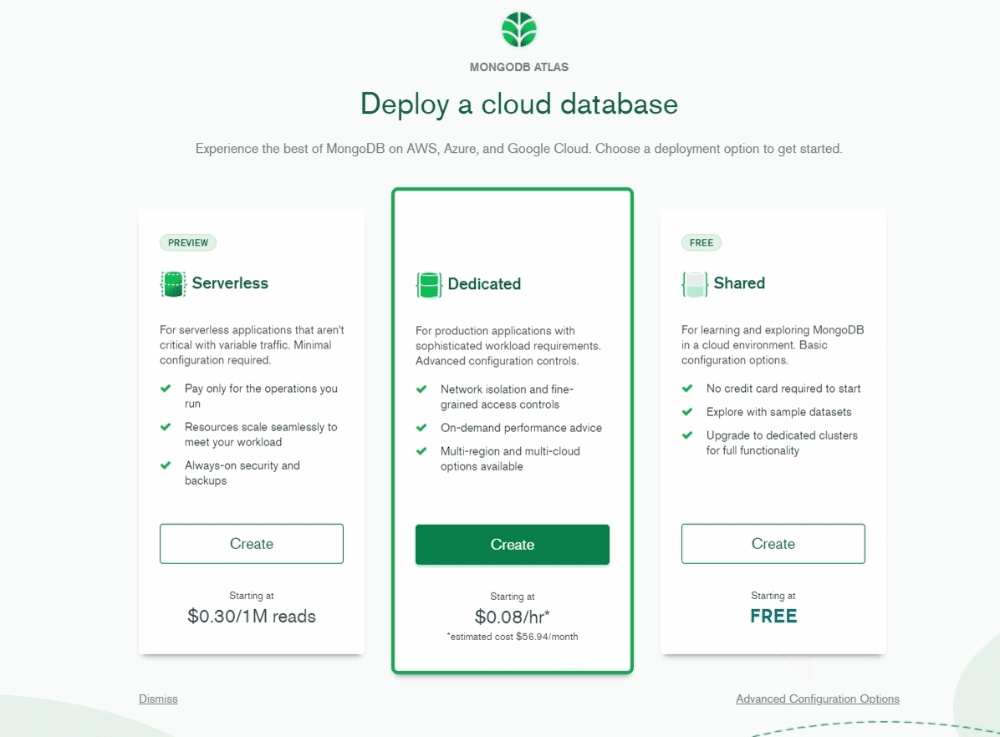Click checkmark beside Explore with sample datasets
Viewport: 1000px width, 737px height.
[x=688, y=412]
